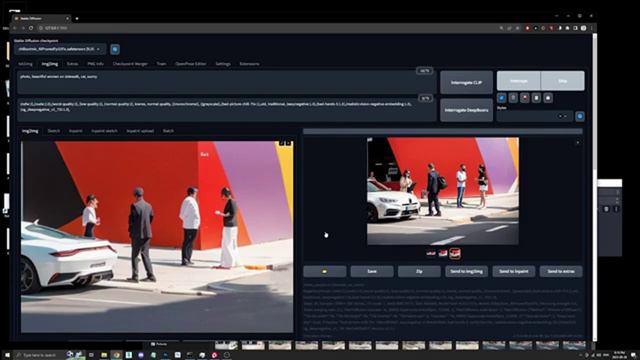Click the Interrogate DeepBooru button
Screen dimensions: 640x360
467,110
